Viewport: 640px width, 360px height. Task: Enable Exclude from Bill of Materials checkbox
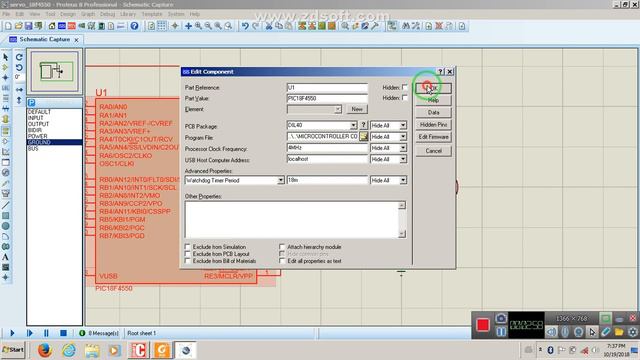[188, 261]
